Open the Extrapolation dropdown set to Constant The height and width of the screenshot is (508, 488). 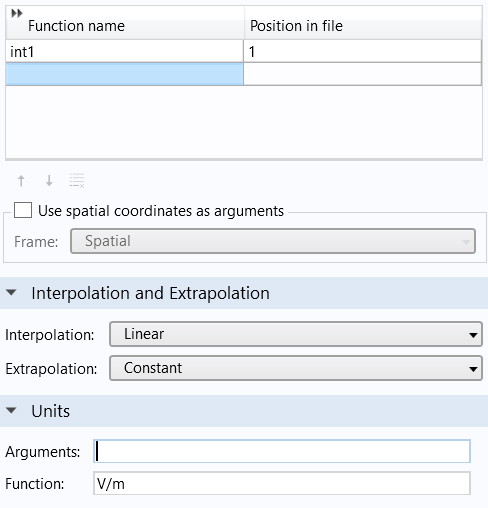(x=296, y=368)
